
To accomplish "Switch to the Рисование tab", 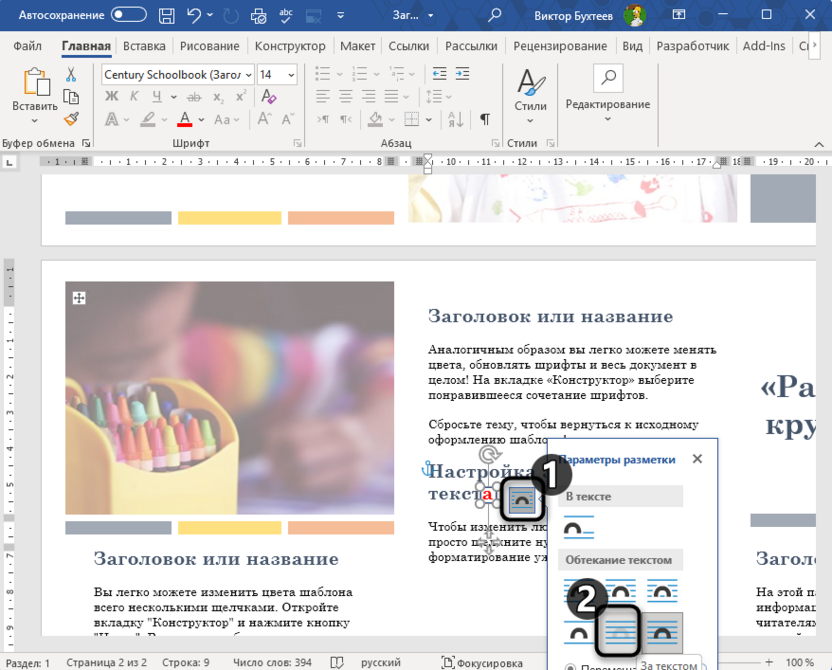I will (210, 46).
